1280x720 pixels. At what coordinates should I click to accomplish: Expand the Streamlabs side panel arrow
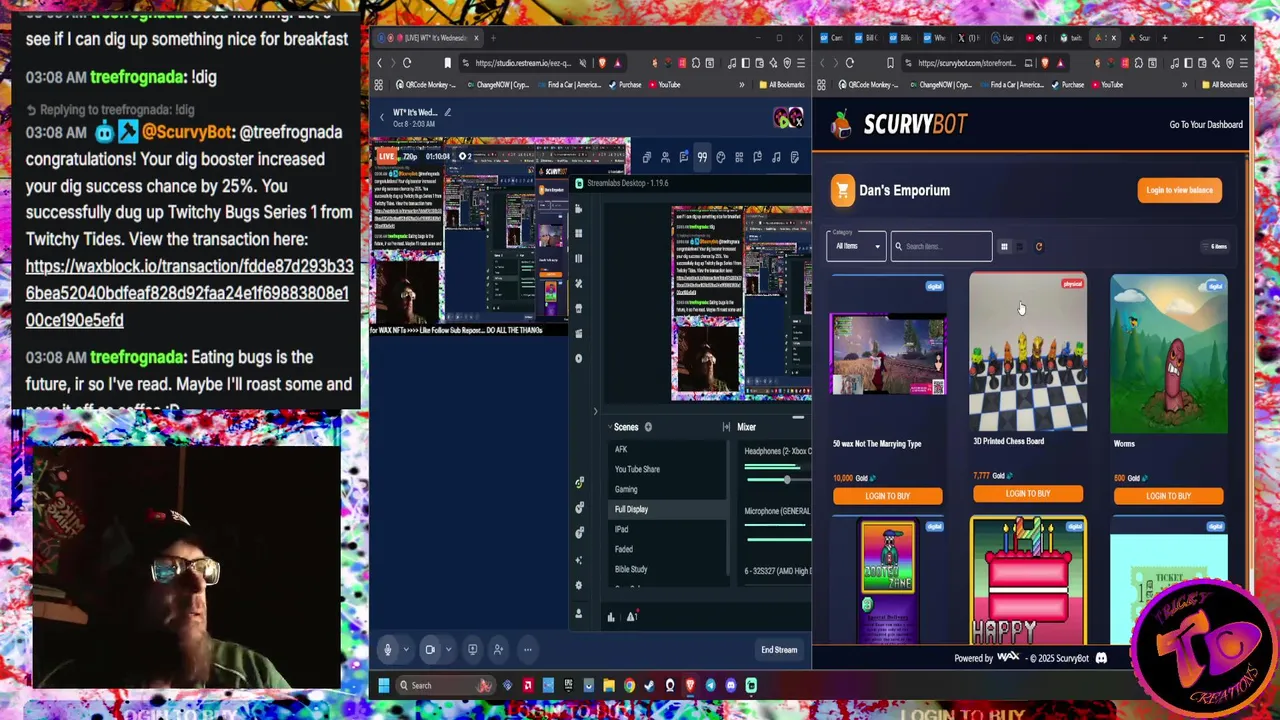click(595, 411)
